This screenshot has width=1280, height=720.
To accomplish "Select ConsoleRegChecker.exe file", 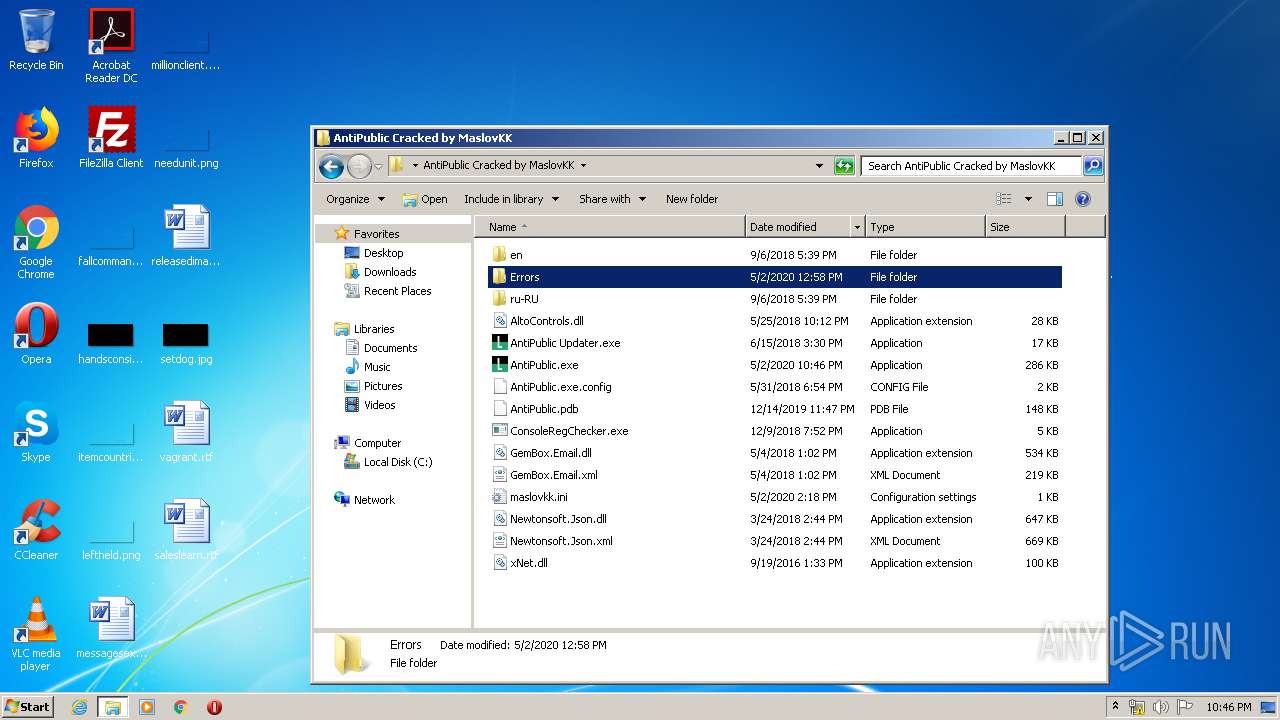I will [x=569, y=431].
